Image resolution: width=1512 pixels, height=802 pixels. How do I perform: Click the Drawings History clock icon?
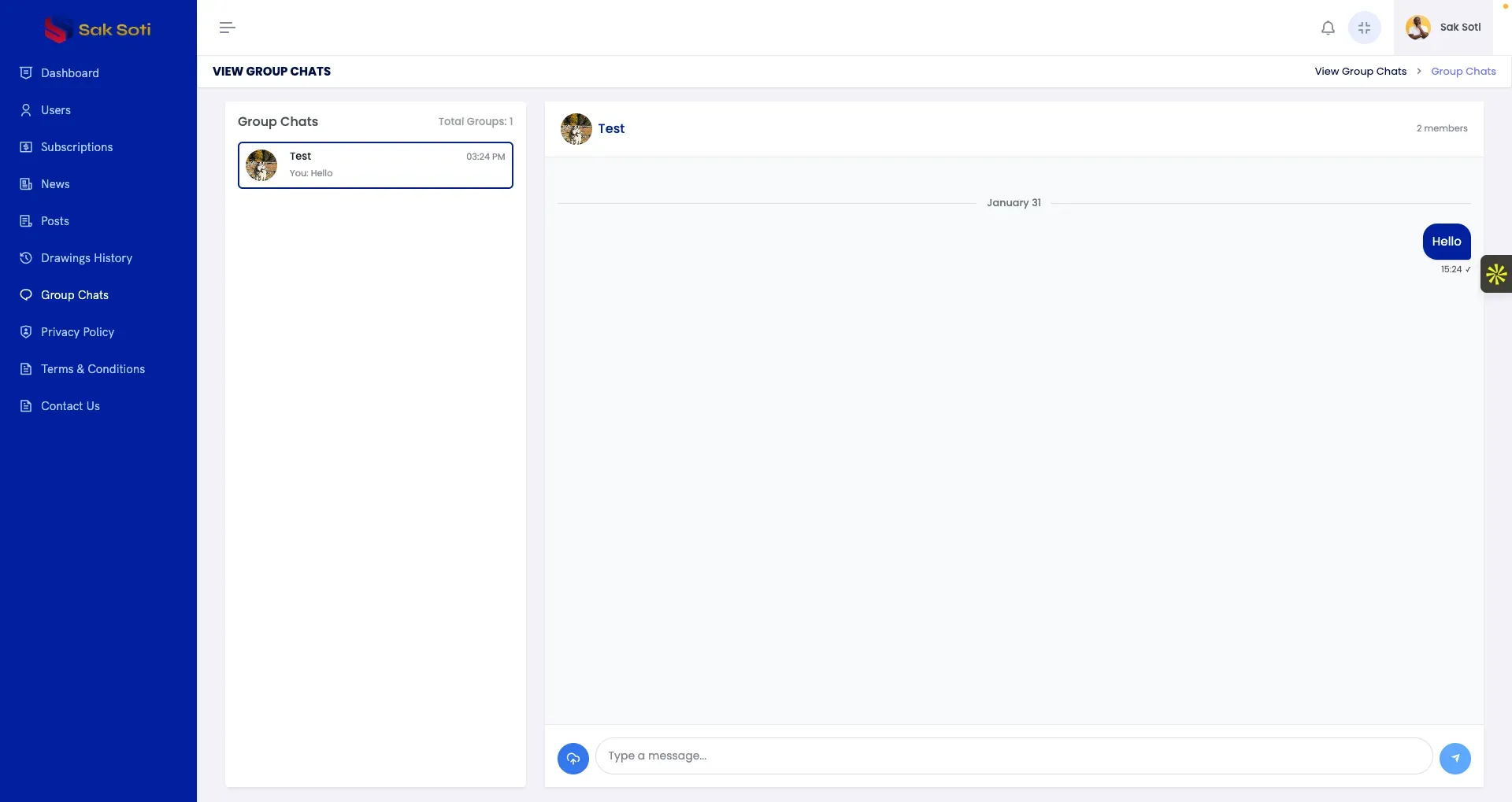26,258
